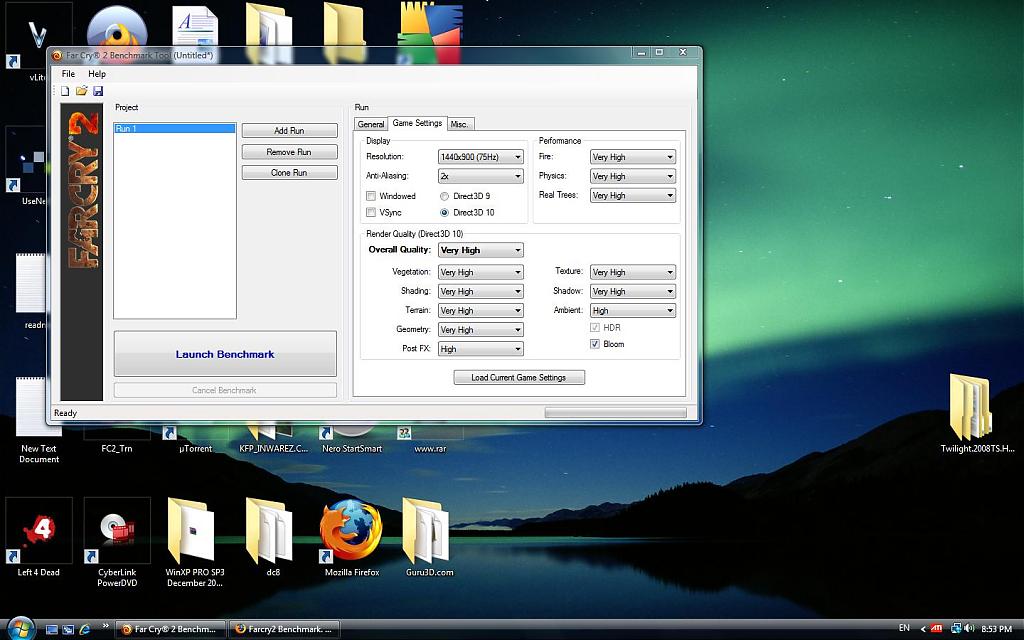
Task: Open the Anti-Aliasing dropdown
Action: [x=481, y=176]
